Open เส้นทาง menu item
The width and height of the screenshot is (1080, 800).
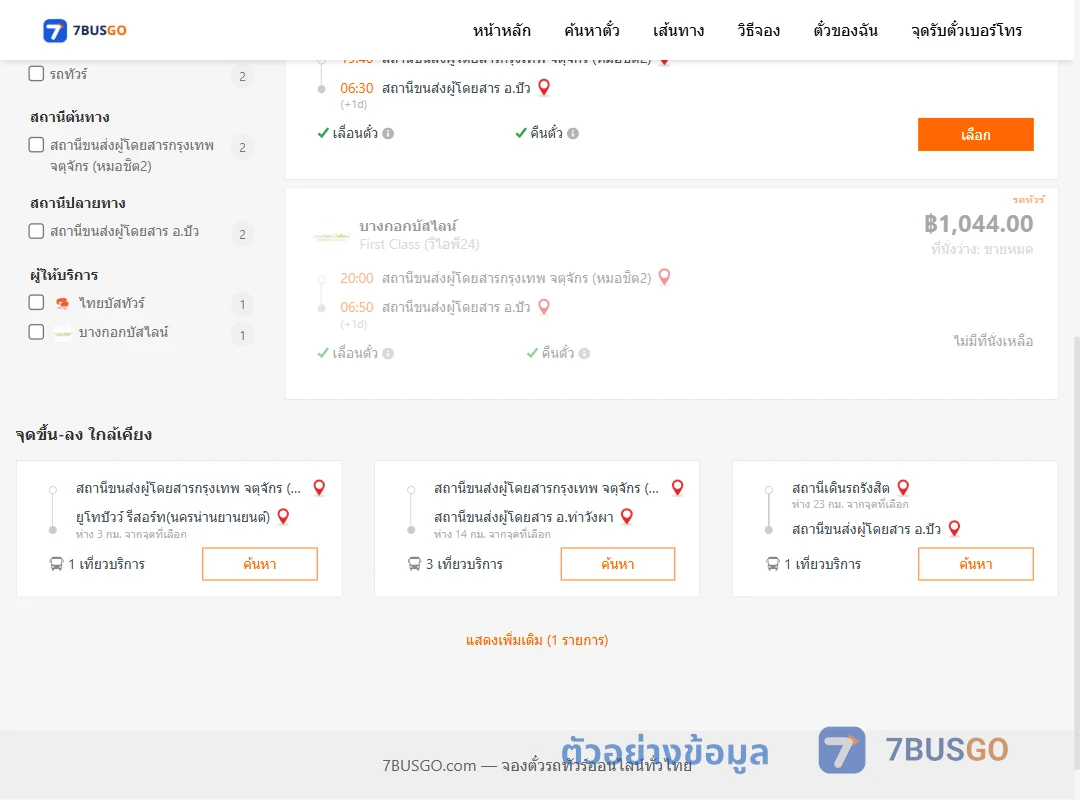click(x=678, y=30)
